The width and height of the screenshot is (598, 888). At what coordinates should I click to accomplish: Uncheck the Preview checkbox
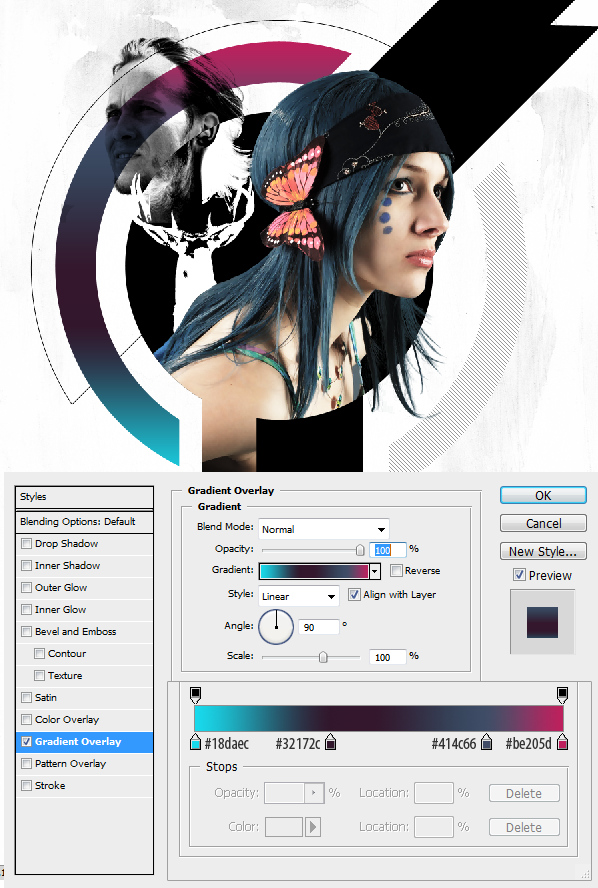click(519, 575)
